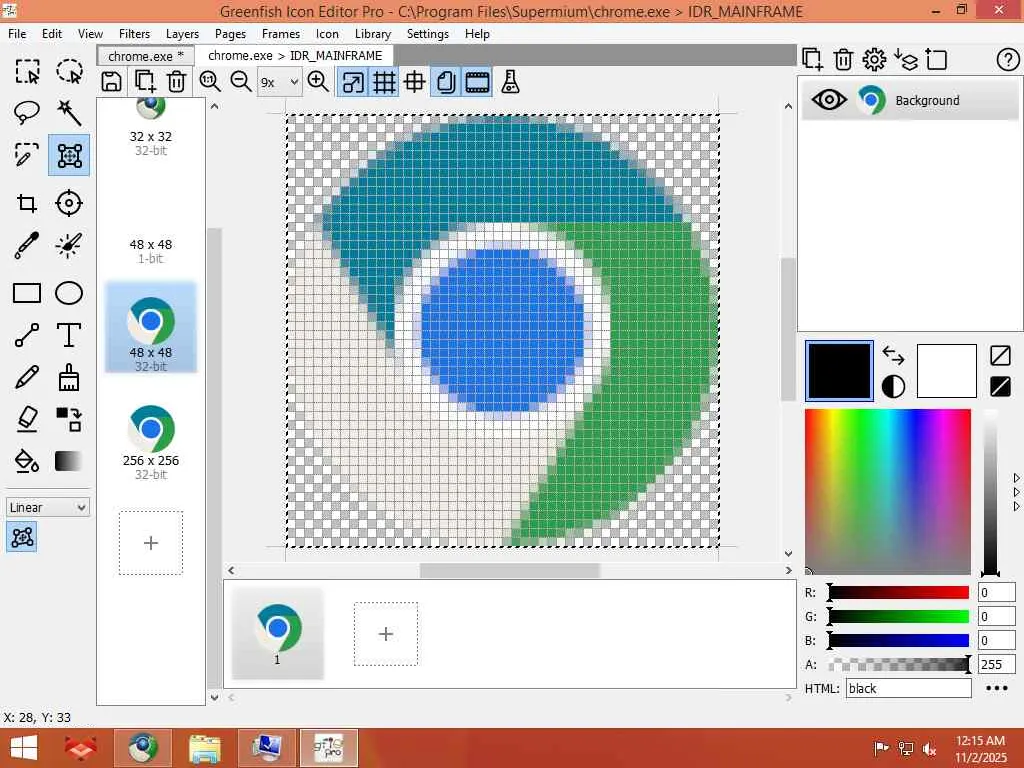Open the help question mark

click(1008, 60)
